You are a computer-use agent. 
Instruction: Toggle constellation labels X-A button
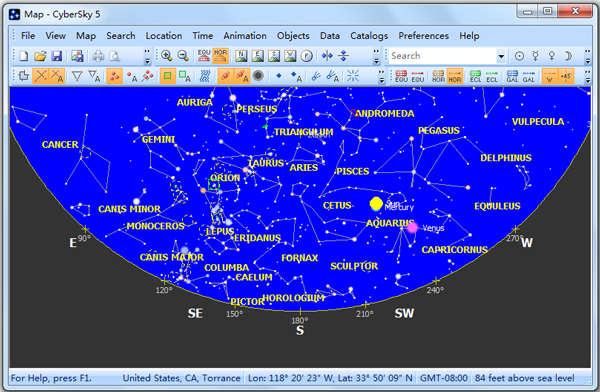[57, 76]
